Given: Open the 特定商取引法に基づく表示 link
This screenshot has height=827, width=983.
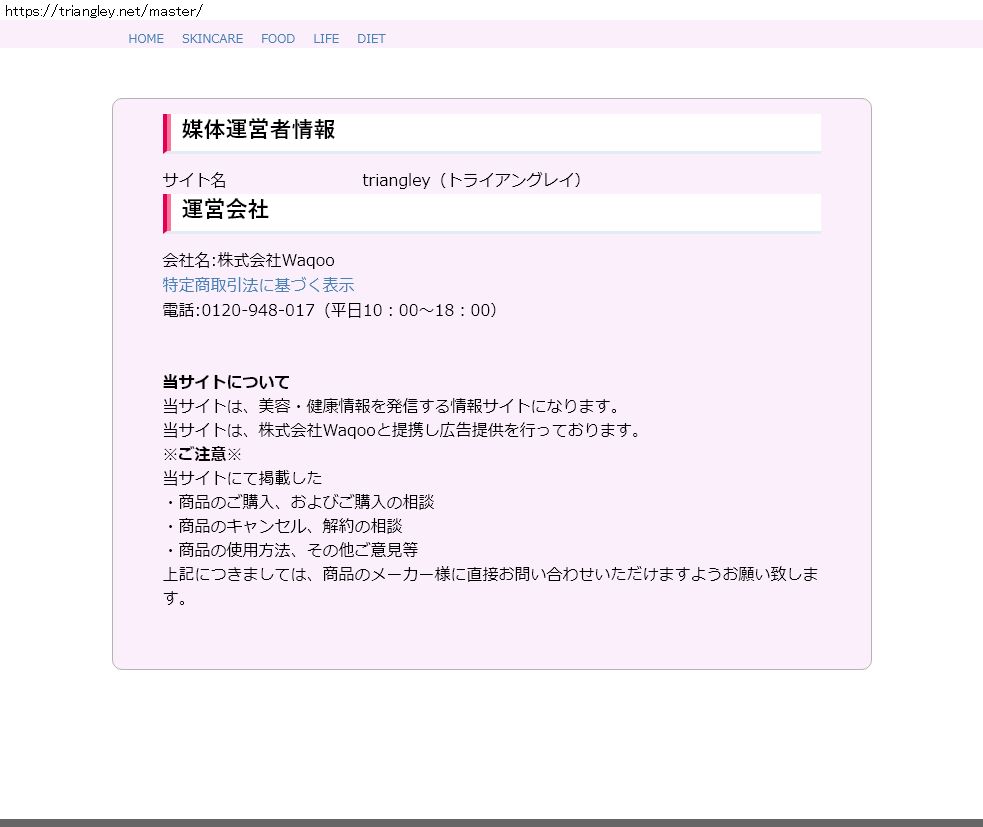Looking at the screenshot, I should point(258,285).
